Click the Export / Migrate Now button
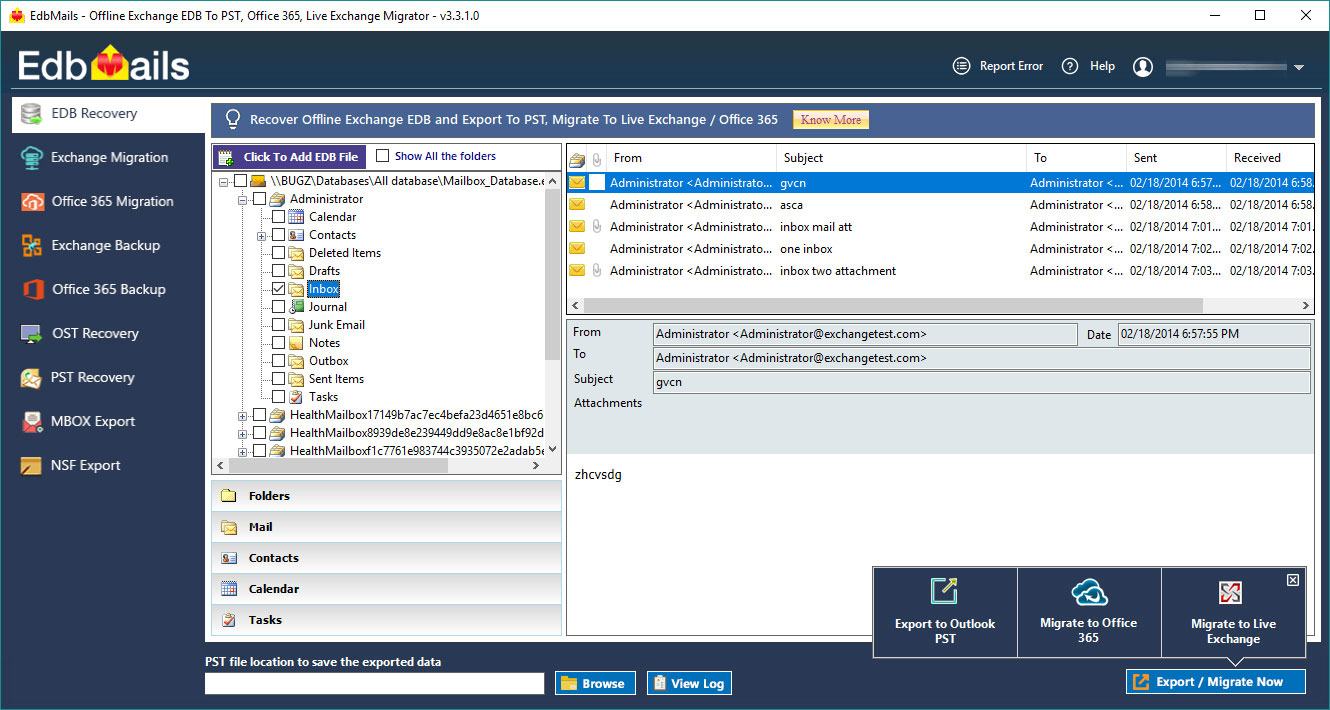 (1216, 682)
